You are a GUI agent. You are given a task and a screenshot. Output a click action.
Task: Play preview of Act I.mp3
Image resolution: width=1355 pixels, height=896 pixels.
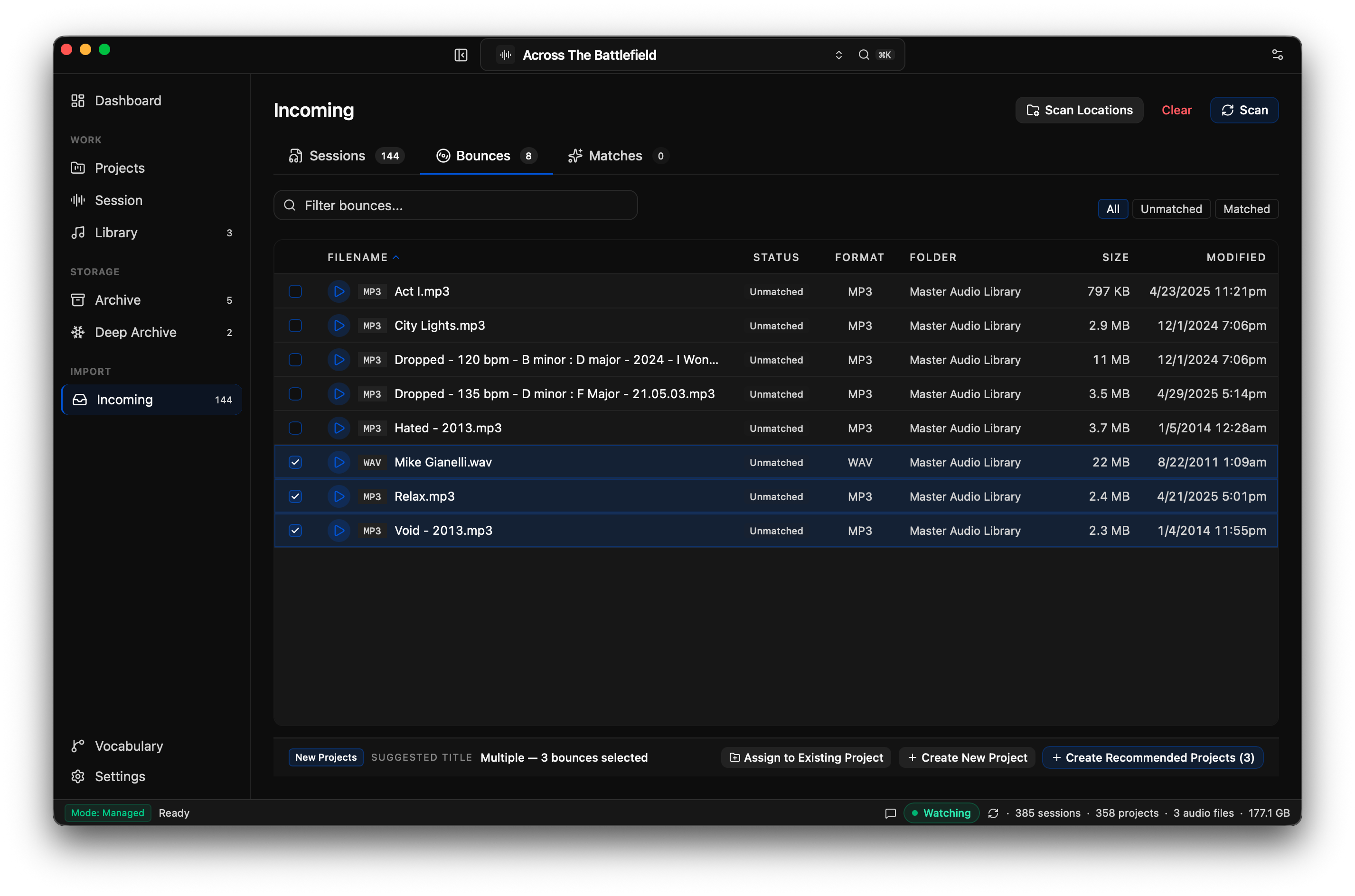339,291
